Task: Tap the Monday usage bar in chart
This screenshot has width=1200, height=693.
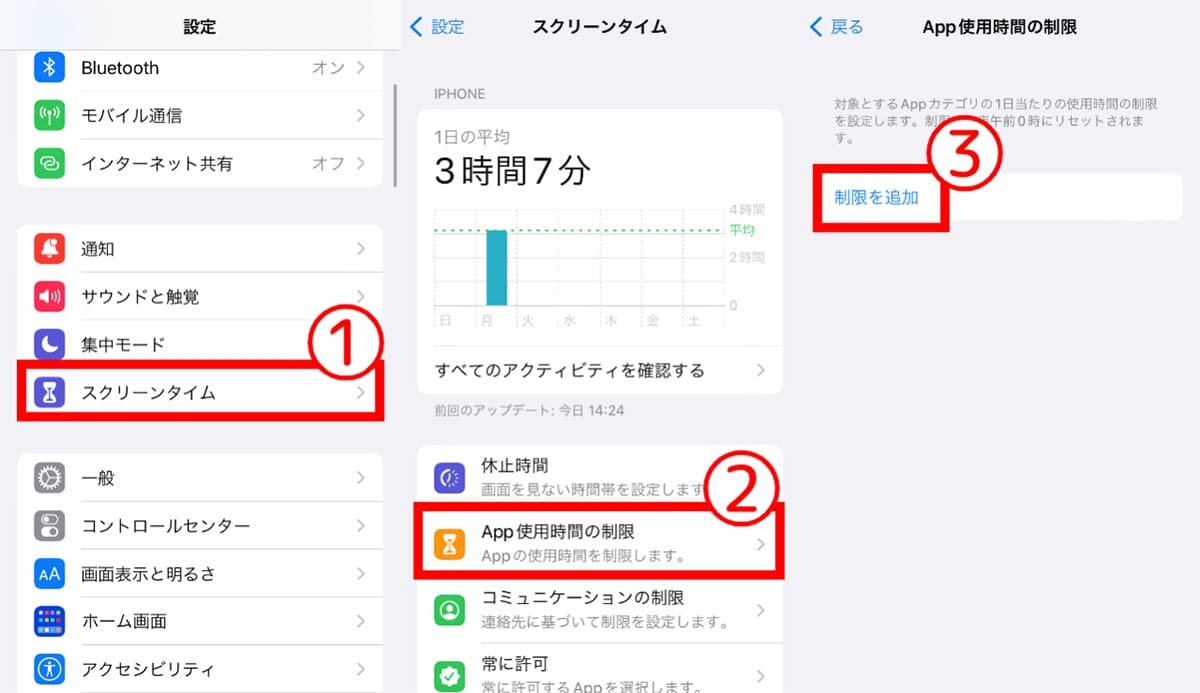Action: [496, 267]
